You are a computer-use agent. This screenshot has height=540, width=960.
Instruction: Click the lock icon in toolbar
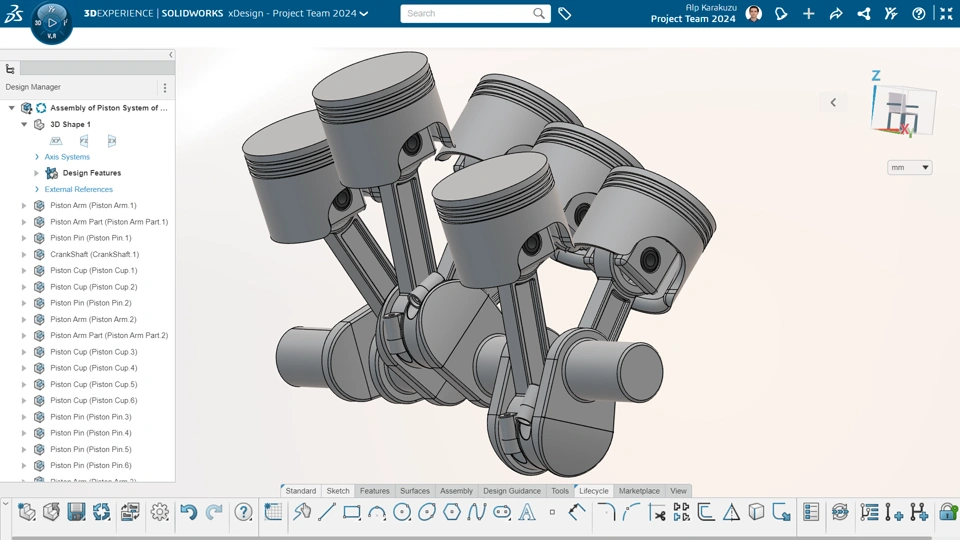pyautogui.click(x=948, y=512)
